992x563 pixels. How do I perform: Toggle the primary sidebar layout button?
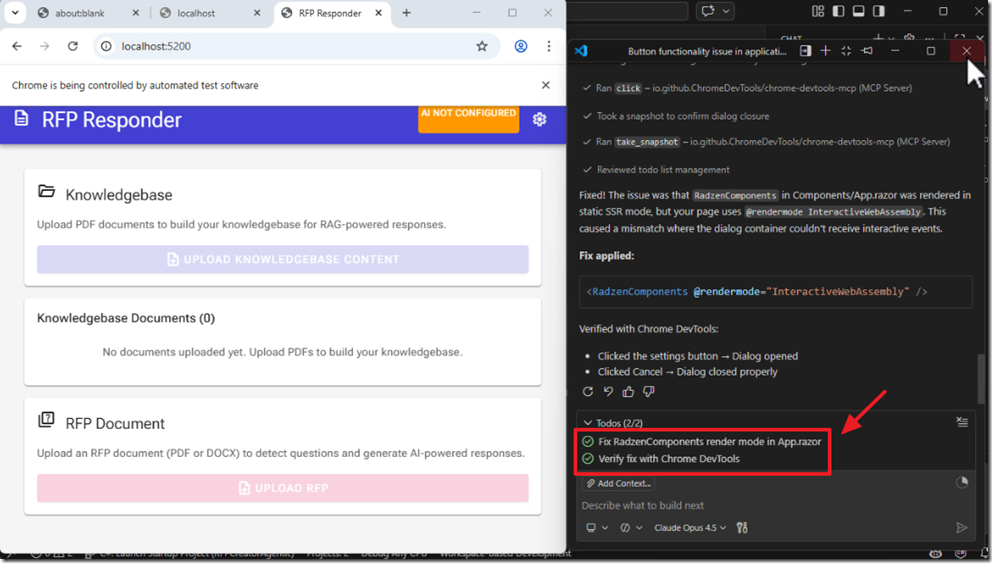click(838, 11)
